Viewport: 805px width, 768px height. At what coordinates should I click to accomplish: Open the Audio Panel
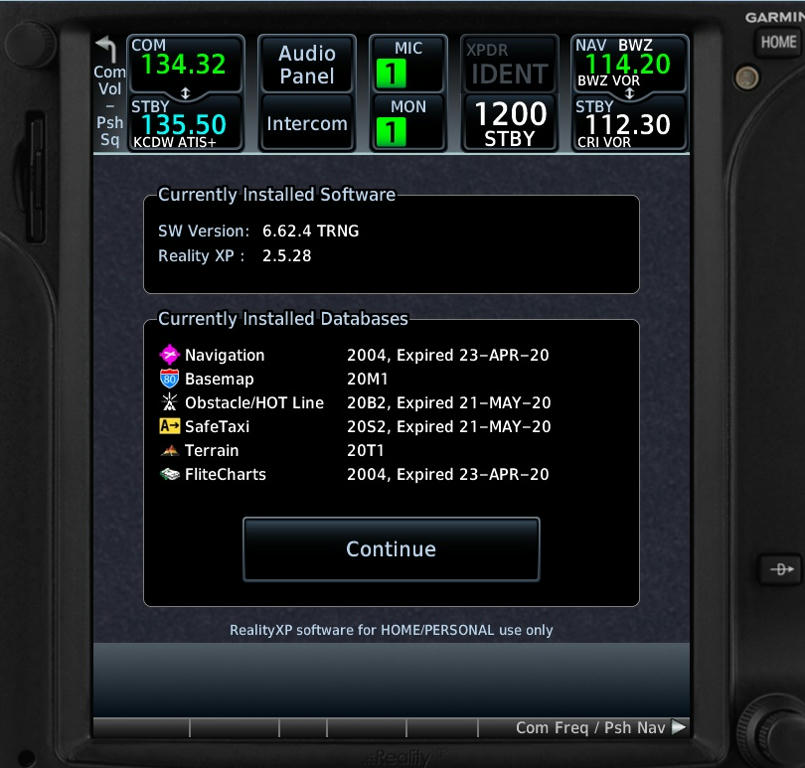[307, 64]
